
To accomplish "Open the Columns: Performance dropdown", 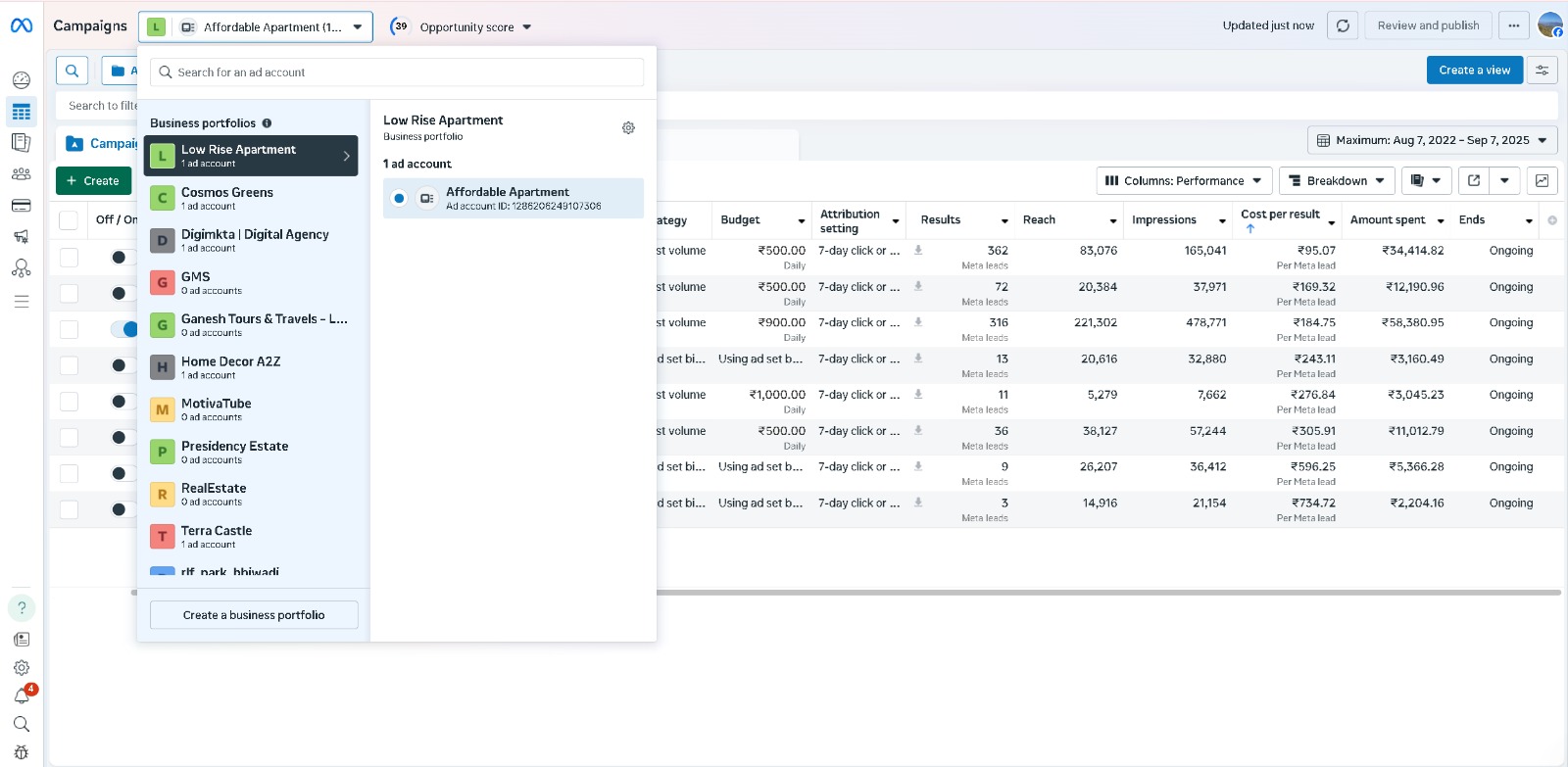I will click(1184, 180).
